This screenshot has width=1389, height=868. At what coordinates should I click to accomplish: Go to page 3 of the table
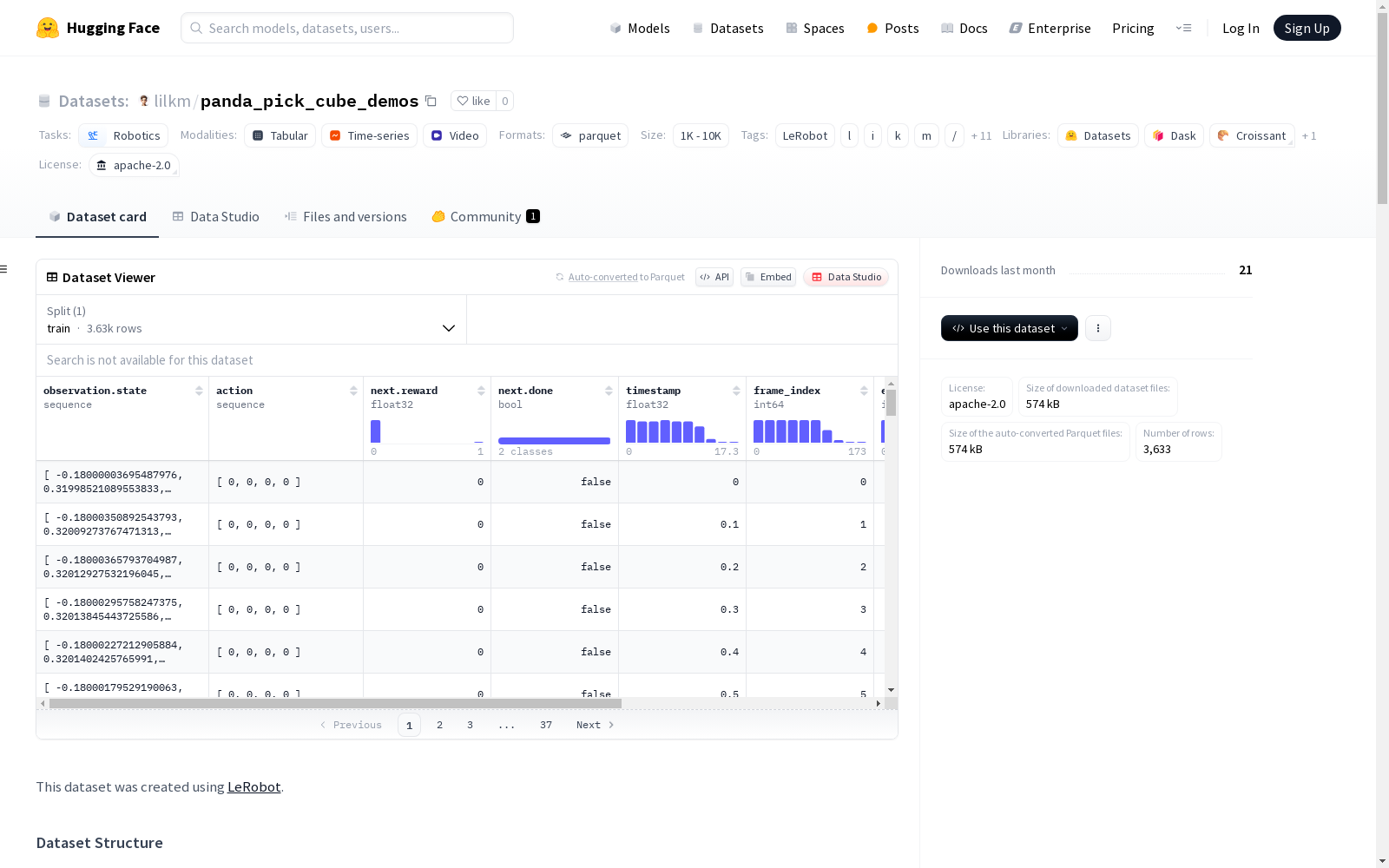[470, 725]
